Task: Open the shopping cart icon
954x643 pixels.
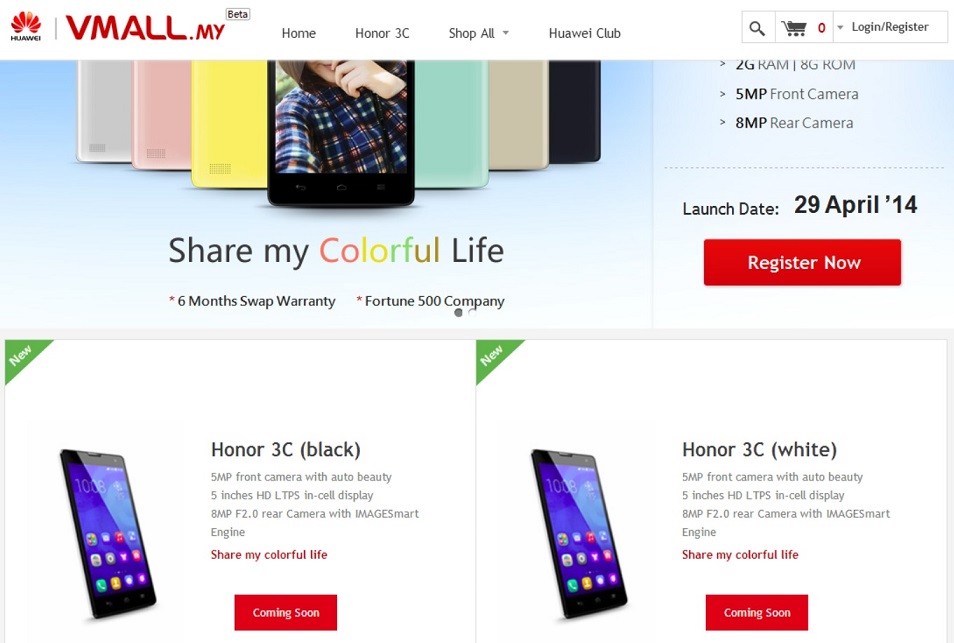Action: [x=794, y=28]
